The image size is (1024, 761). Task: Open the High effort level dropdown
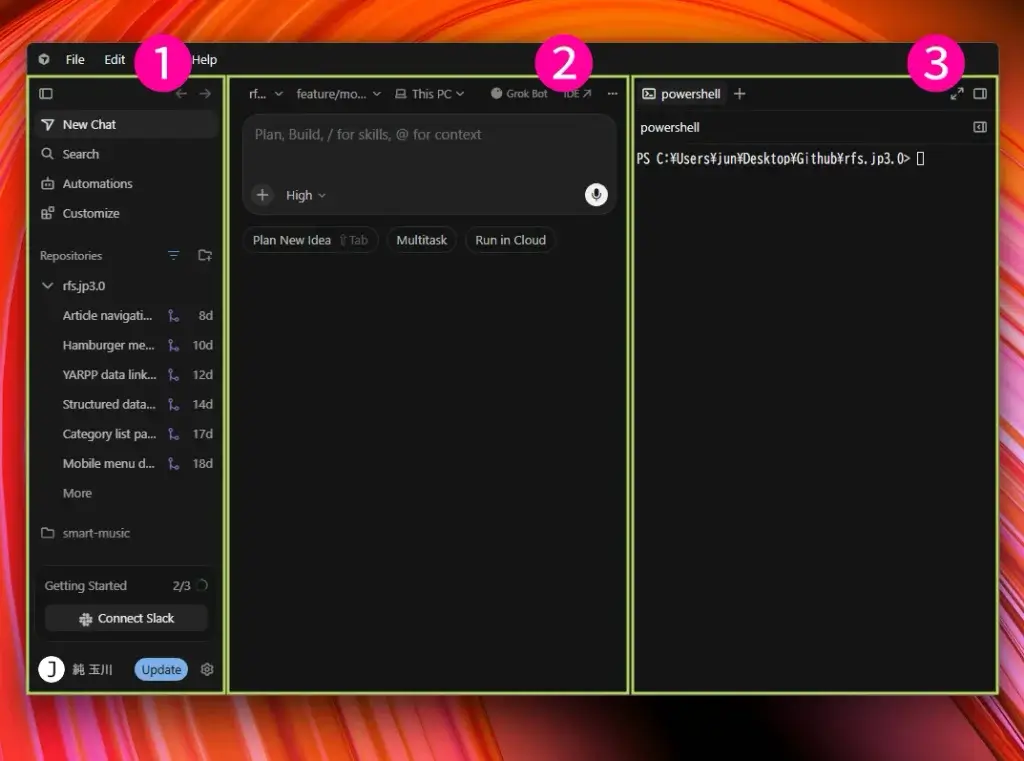pyautogui.click(x=305, y=195)
